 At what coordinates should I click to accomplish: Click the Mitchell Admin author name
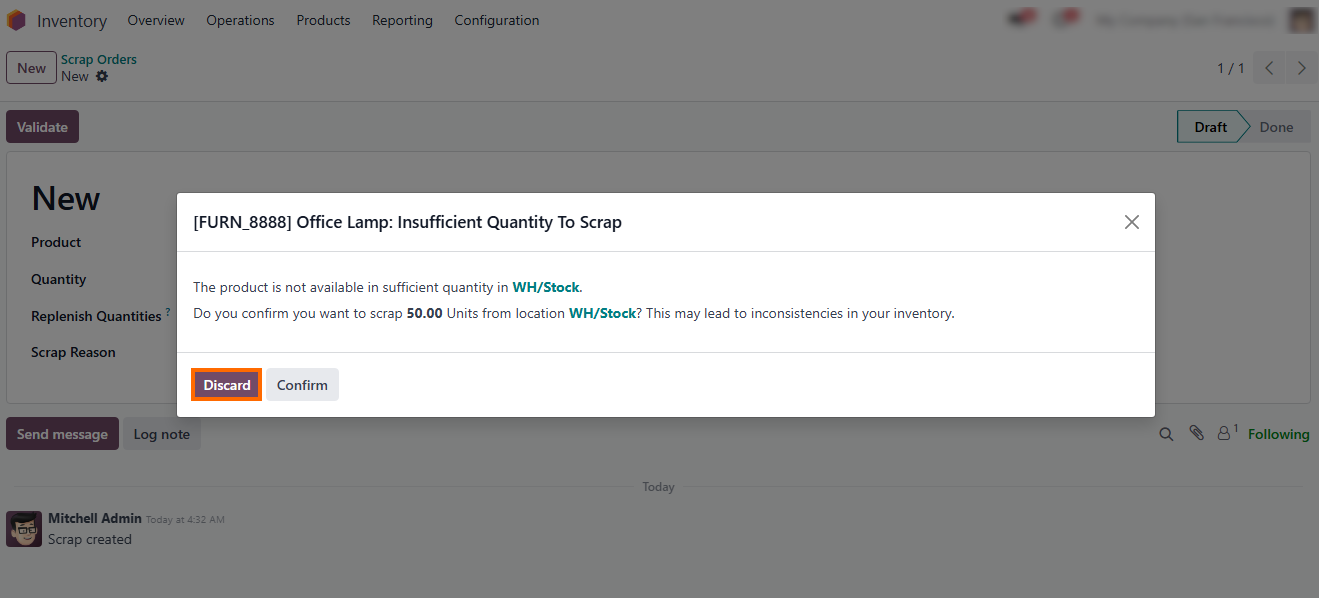point(95,518)
